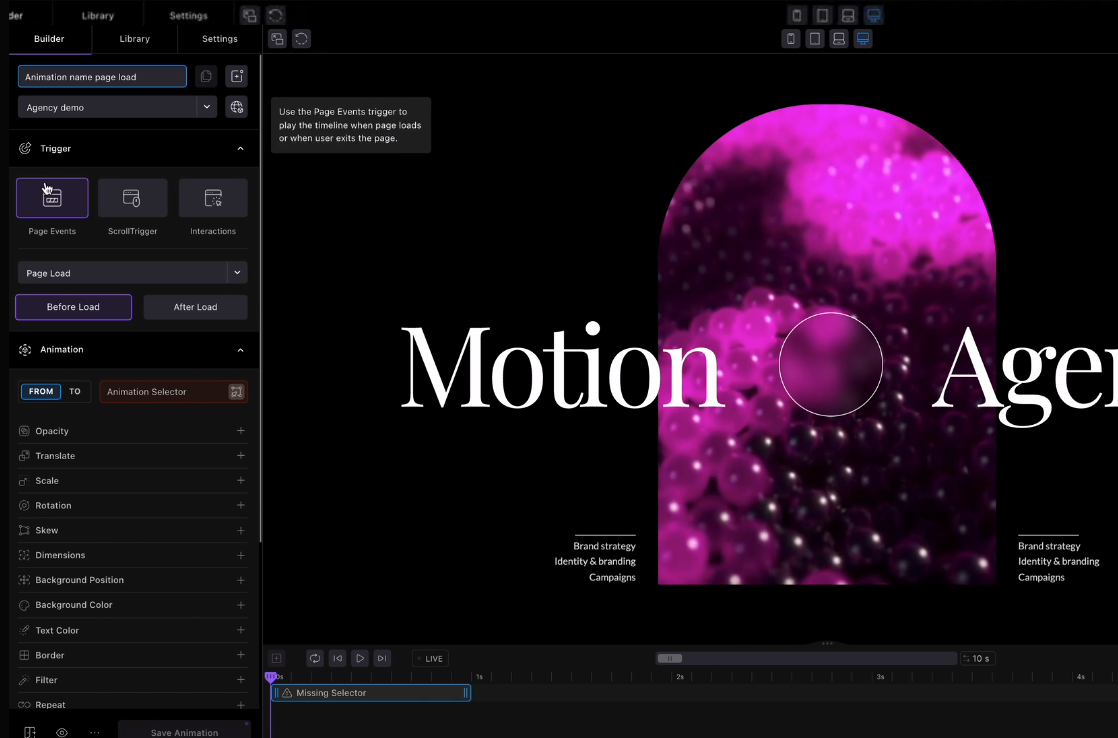
Task: Add Opacity property with its plus icon
Action: 240,431
